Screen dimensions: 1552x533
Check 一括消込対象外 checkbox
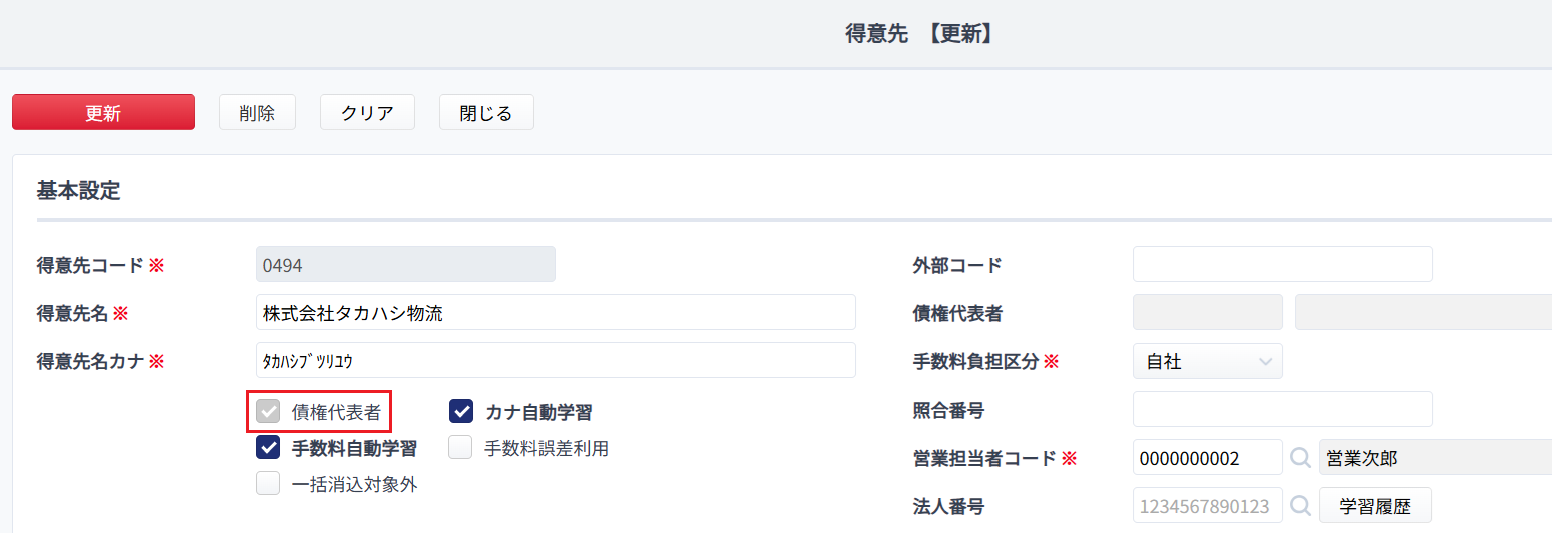pos(268,484)
